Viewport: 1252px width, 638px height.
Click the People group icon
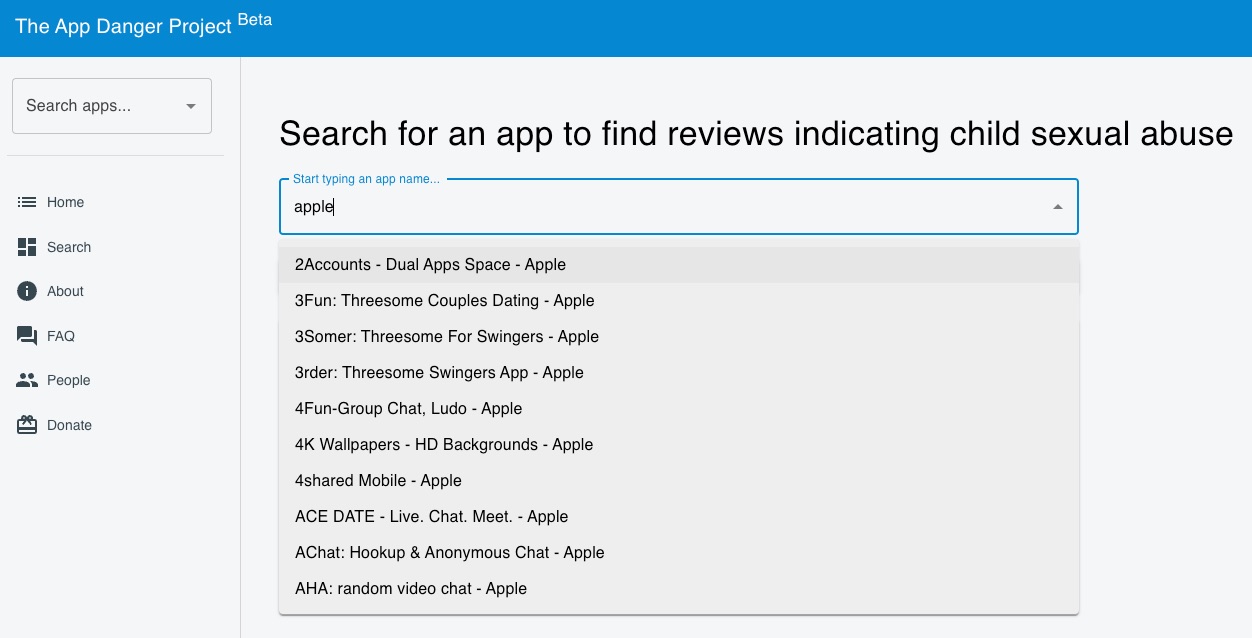pyautogui.click(x=27, y=380)
